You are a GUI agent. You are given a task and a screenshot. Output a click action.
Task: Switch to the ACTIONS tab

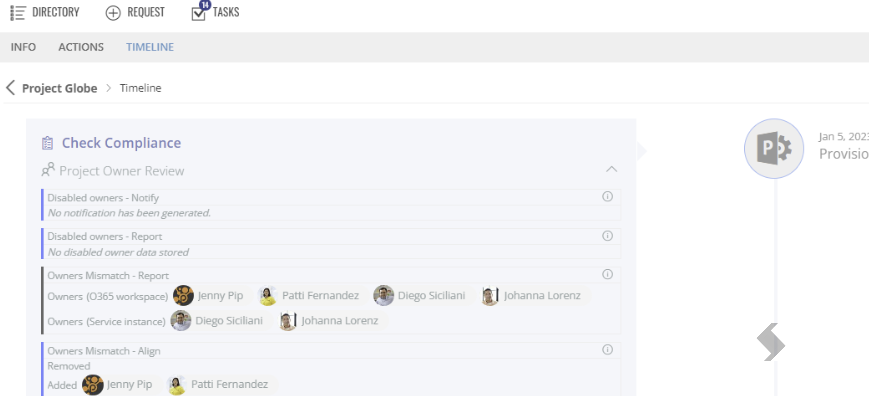tap(81, 47)
